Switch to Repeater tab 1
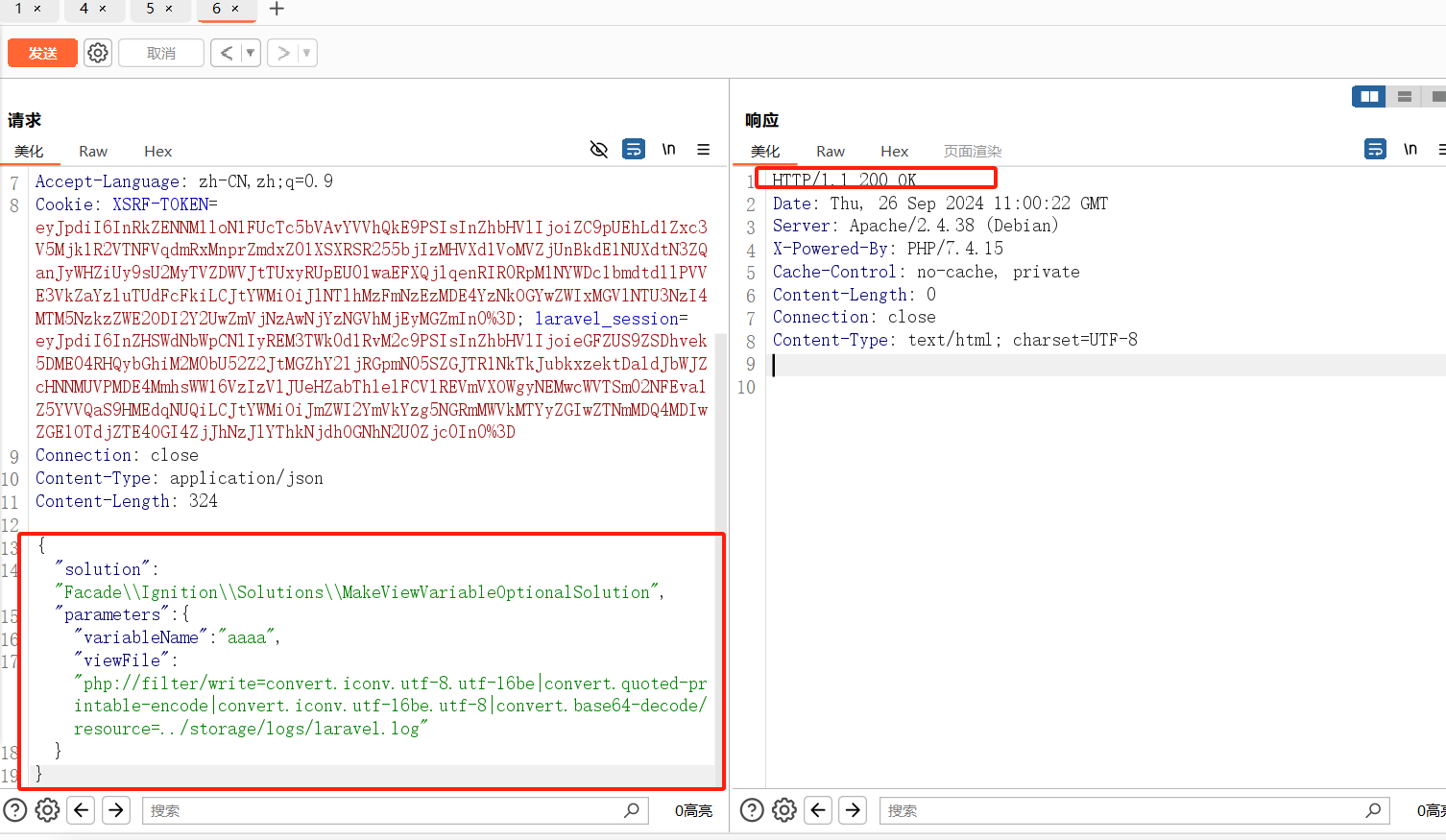 (18, 9)
